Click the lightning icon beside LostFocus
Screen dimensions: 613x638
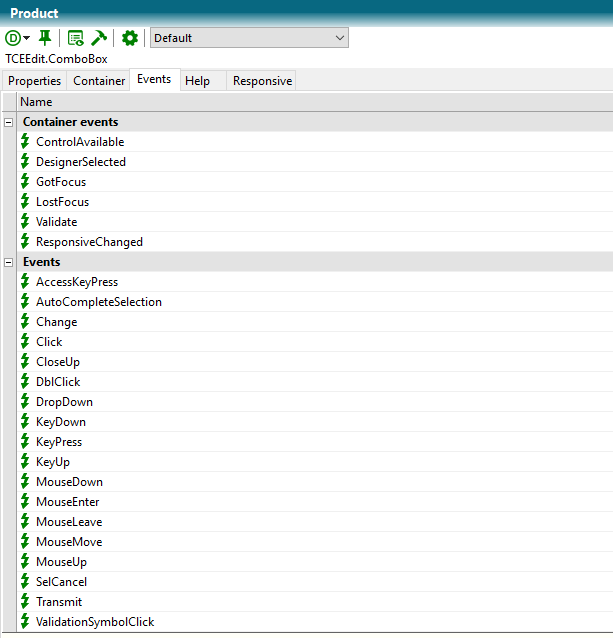coord(26,201)
